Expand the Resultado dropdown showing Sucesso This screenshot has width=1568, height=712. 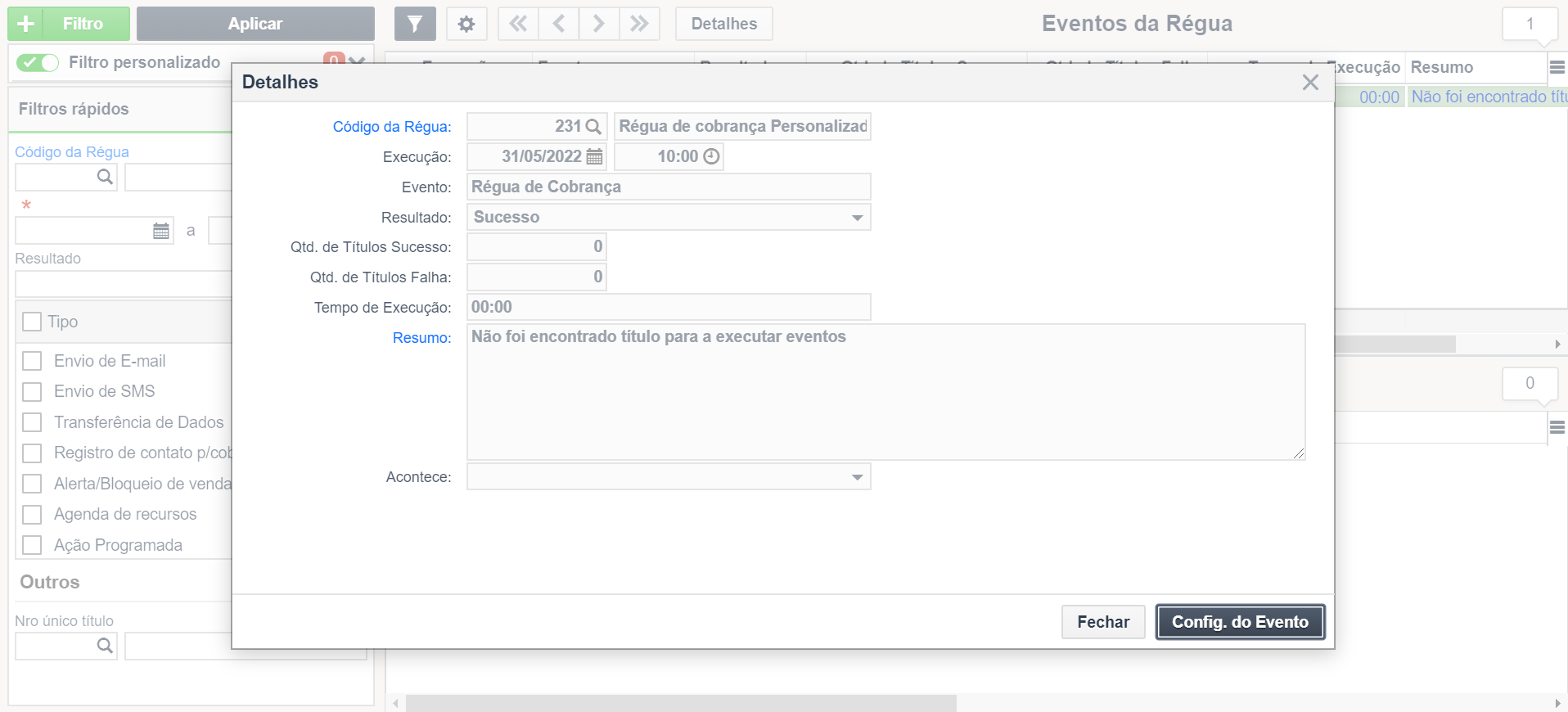click(x=857, y=218)
